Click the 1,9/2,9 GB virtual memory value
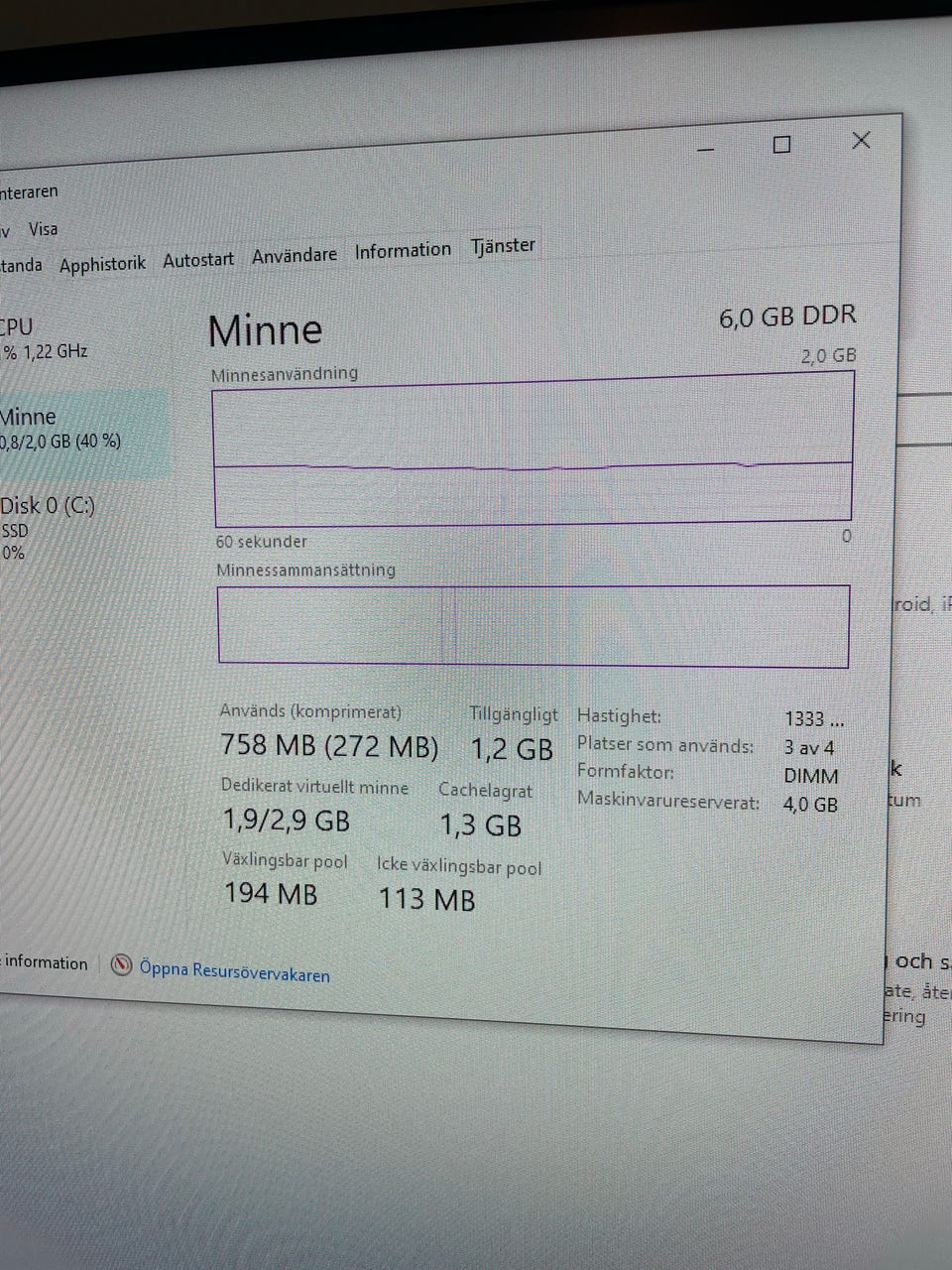Image resolution: width=952 pixels, height=1270 pixels. click(x=286, y=821)
